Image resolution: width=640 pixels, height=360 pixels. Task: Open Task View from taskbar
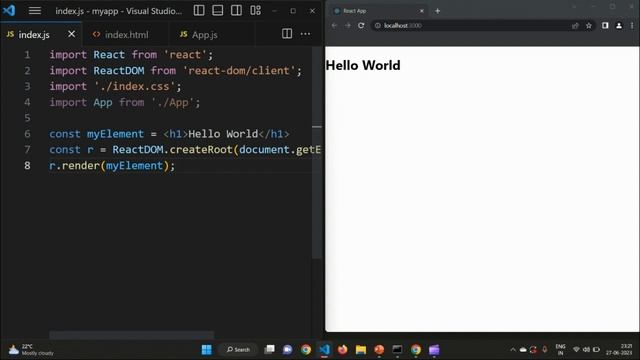pyautogui.click(x=269, y=349)
